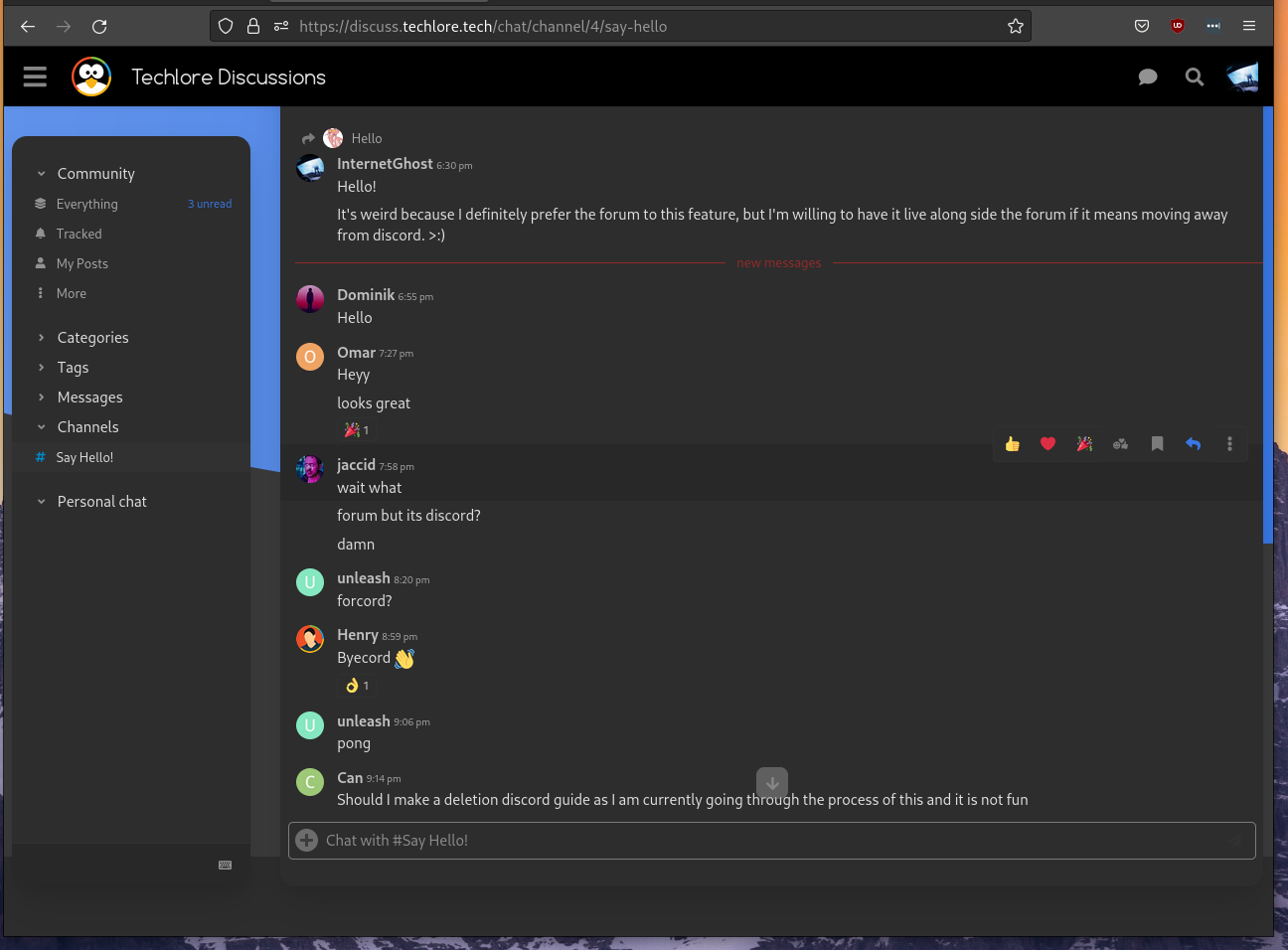Bookmark the hovered chat message
The height and width of the screenshot is (950, 1288).
tap(1157, 444)
